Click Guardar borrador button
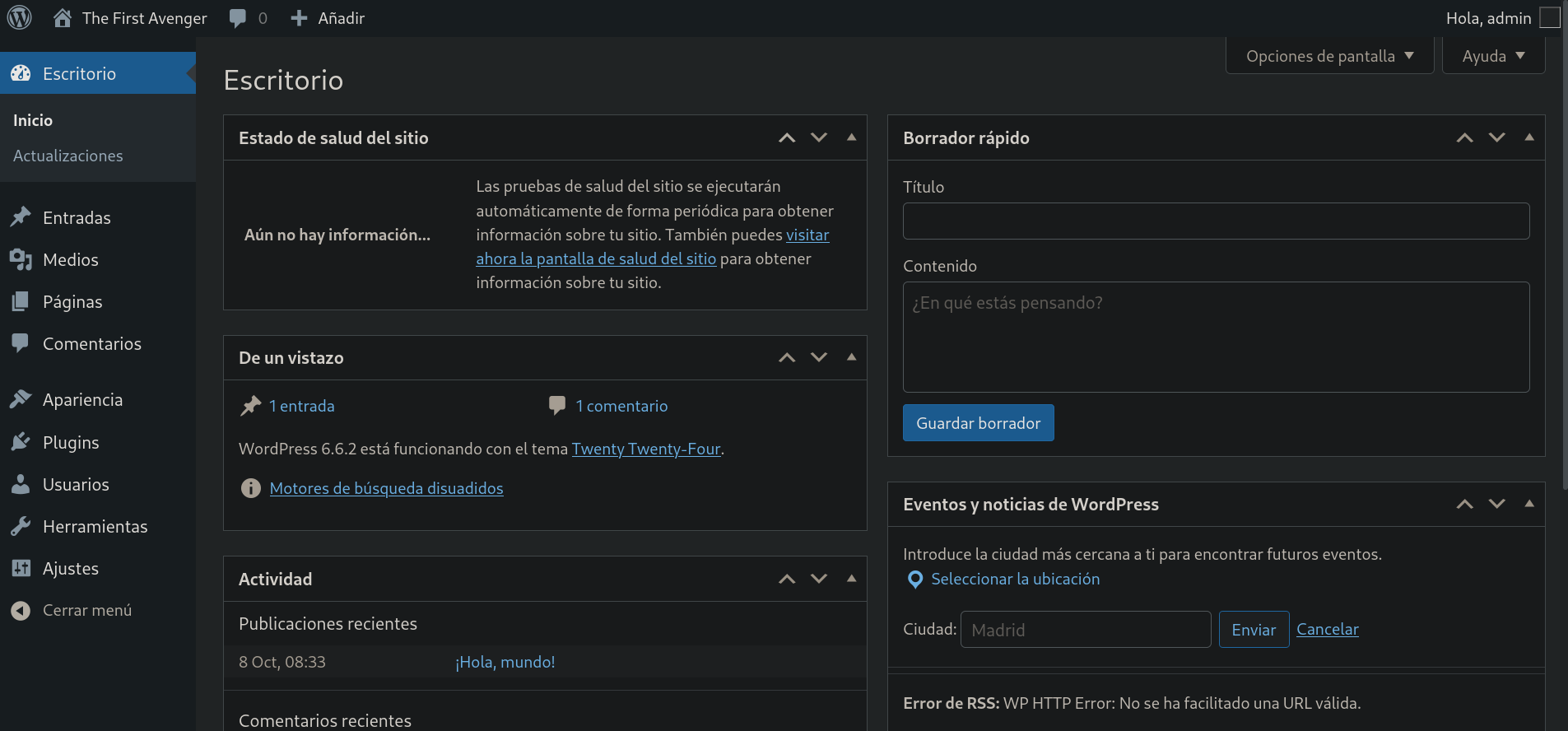The image size is (1568, 731). click(978, 422)
